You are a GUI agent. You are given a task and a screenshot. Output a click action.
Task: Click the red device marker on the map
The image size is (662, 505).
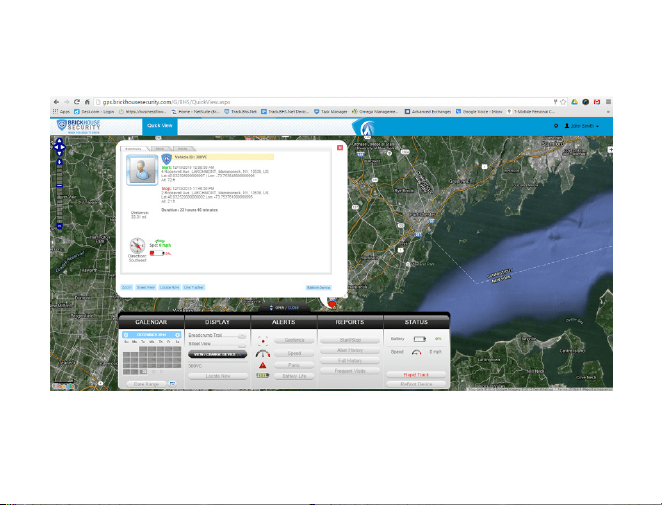(x=332, y=303)
